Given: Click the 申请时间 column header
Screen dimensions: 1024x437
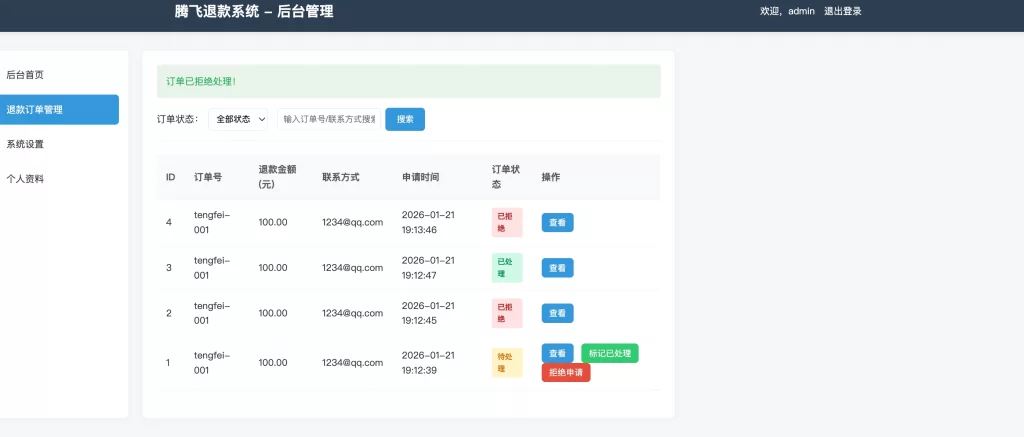Looking at the screenshot, I should tap(420, 177).
